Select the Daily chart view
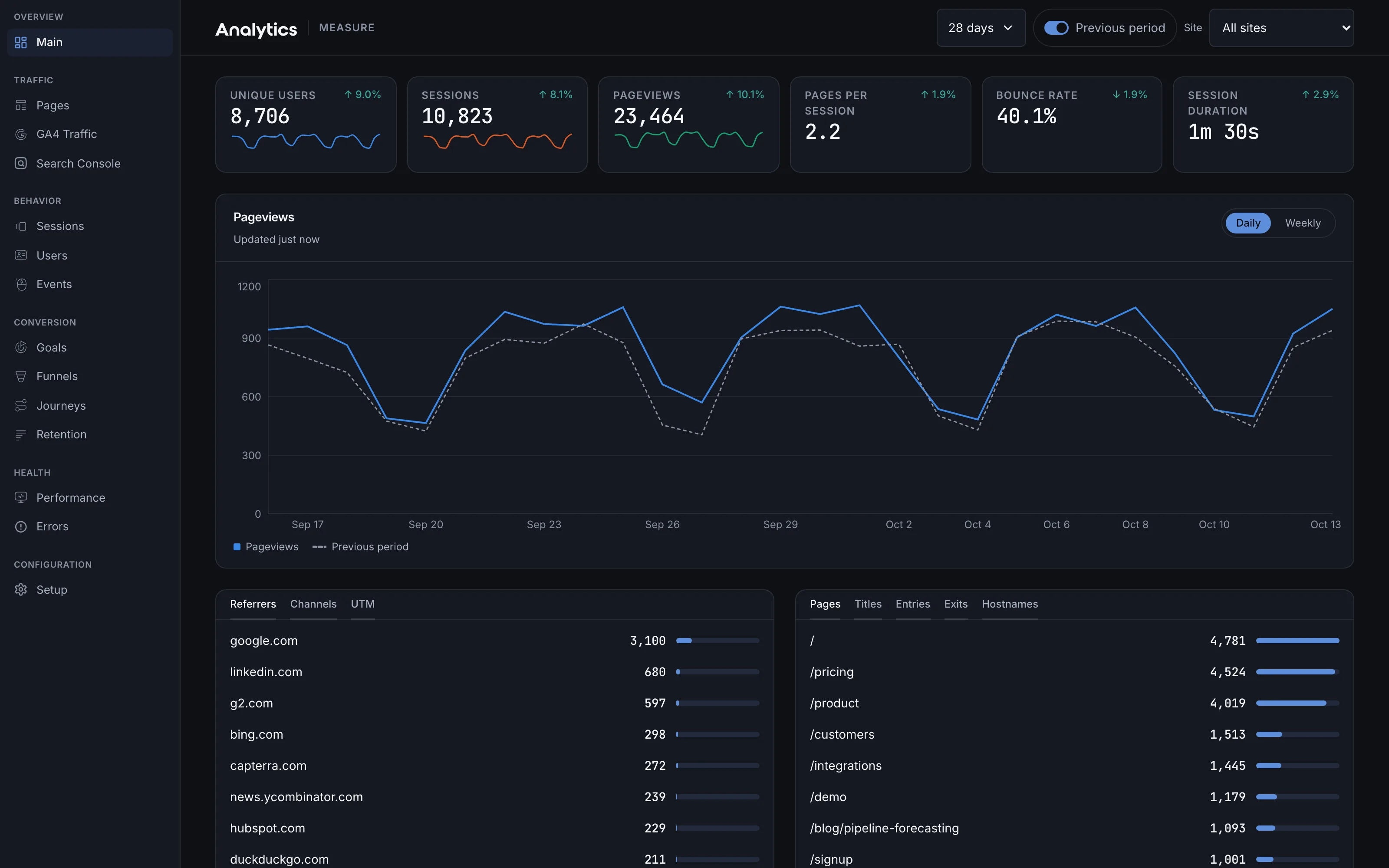The image size is (1389, 868). (x=1248, y=224)
